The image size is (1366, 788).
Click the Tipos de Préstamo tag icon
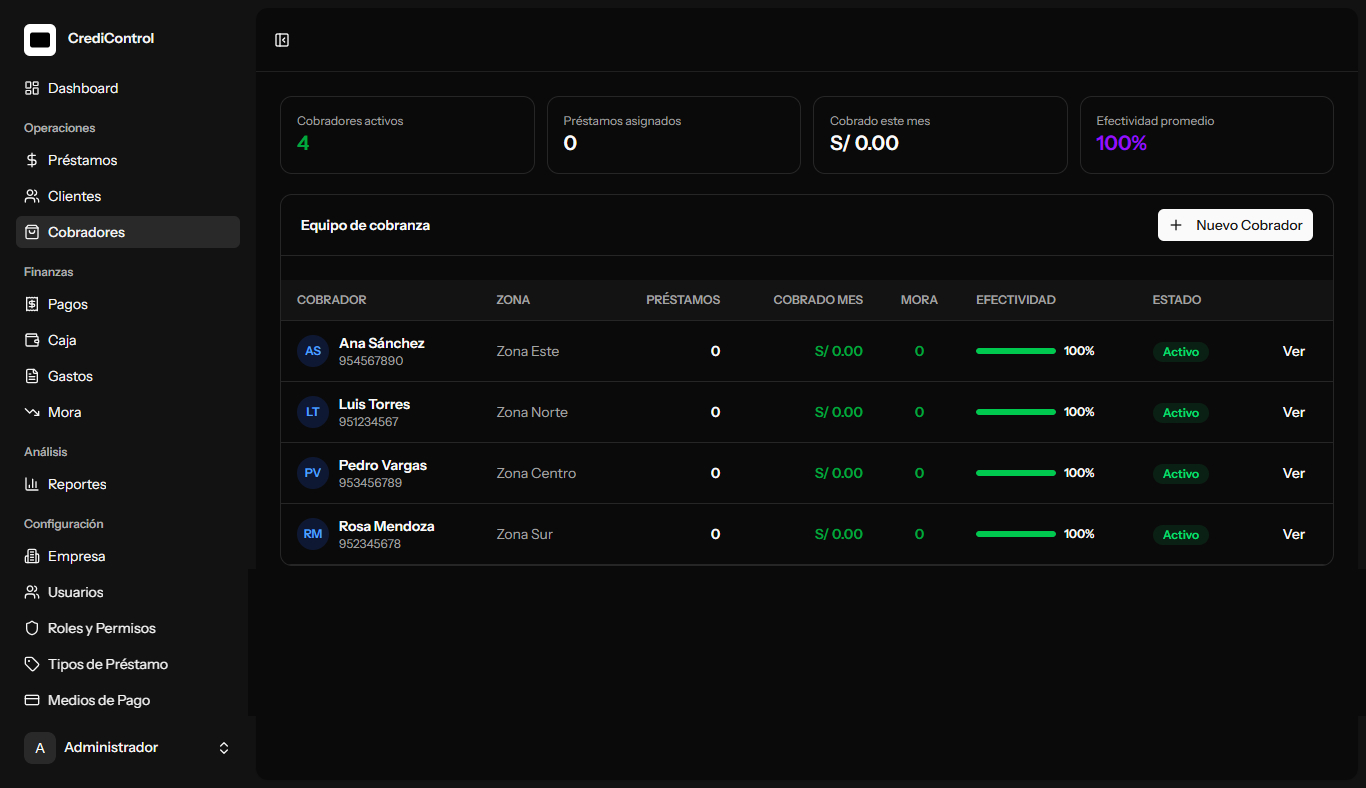point(32,664)
